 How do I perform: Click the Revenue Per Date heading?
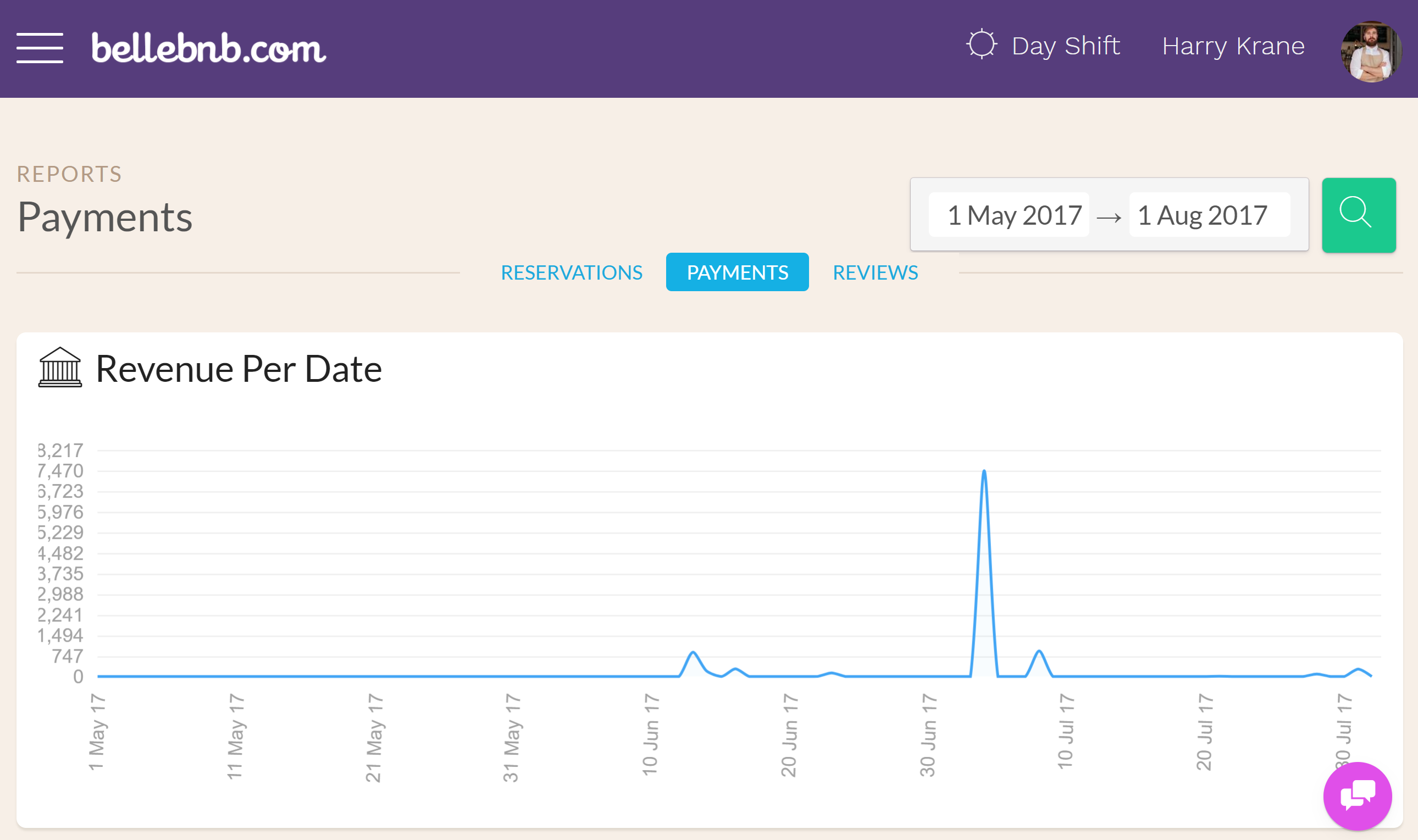point(239,369)
